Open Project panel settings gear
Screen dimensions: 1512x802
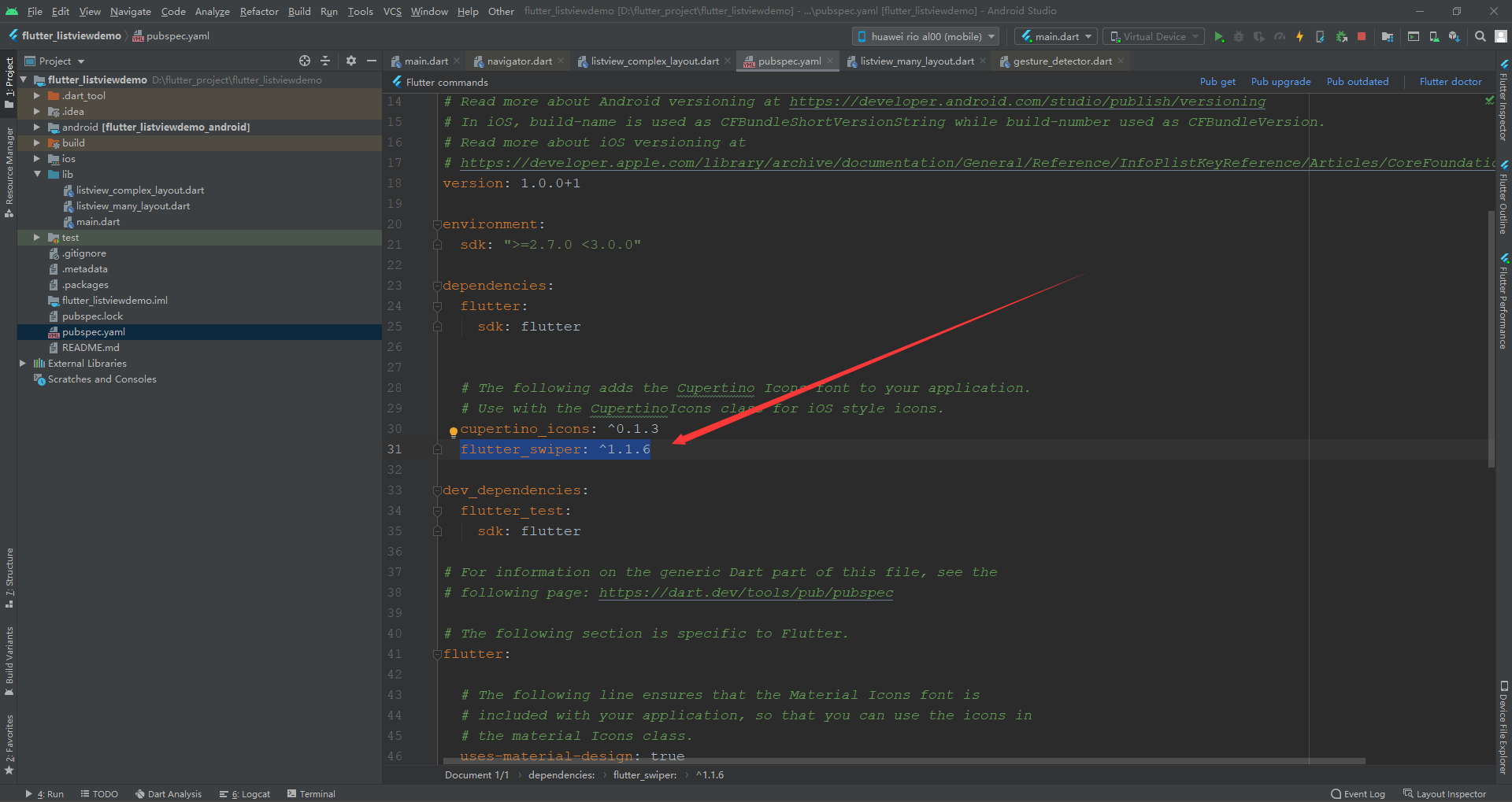pyautogui.click(x=351, y=61)
